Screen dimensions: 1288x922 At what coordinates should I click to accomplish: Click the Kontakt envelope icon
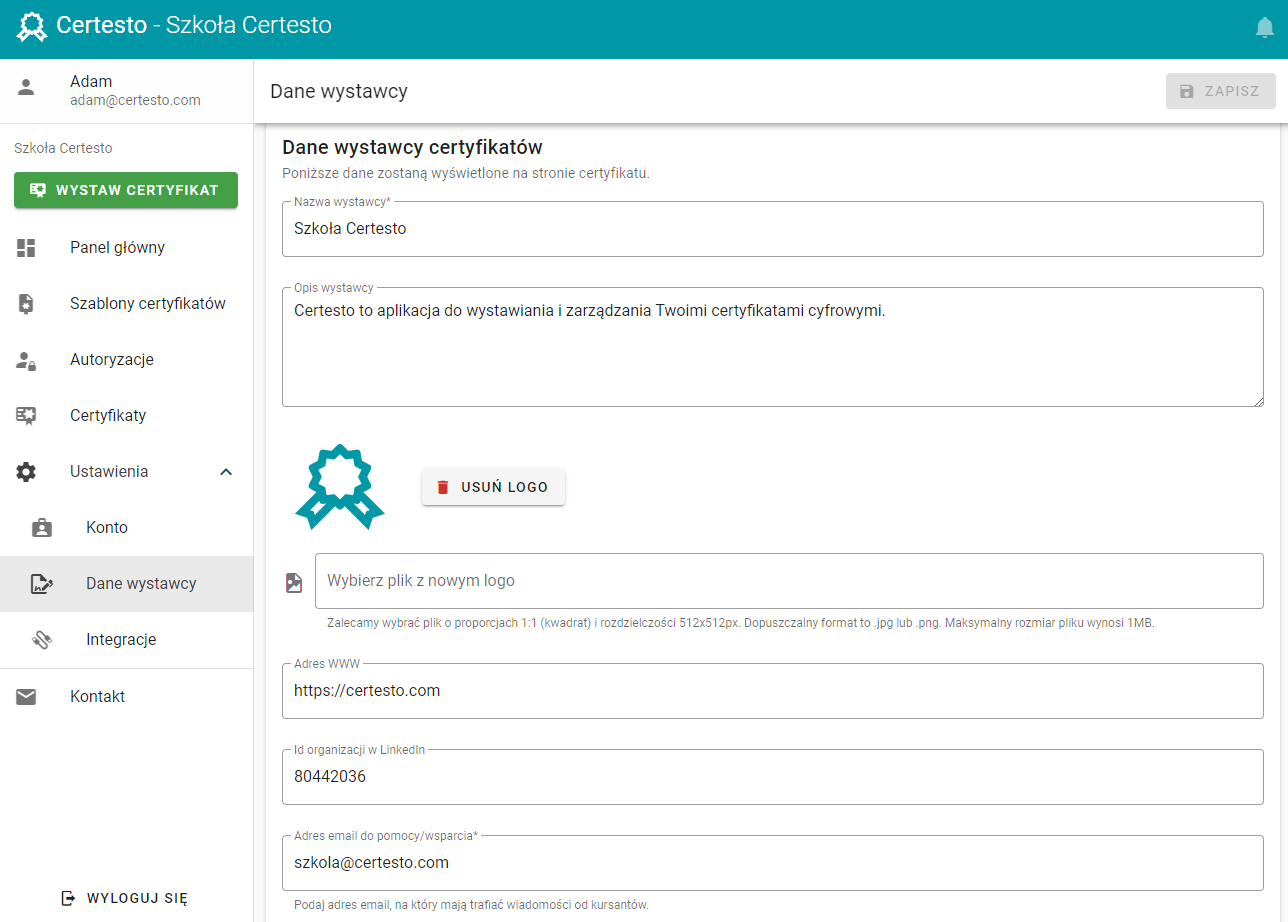point(26,697)
